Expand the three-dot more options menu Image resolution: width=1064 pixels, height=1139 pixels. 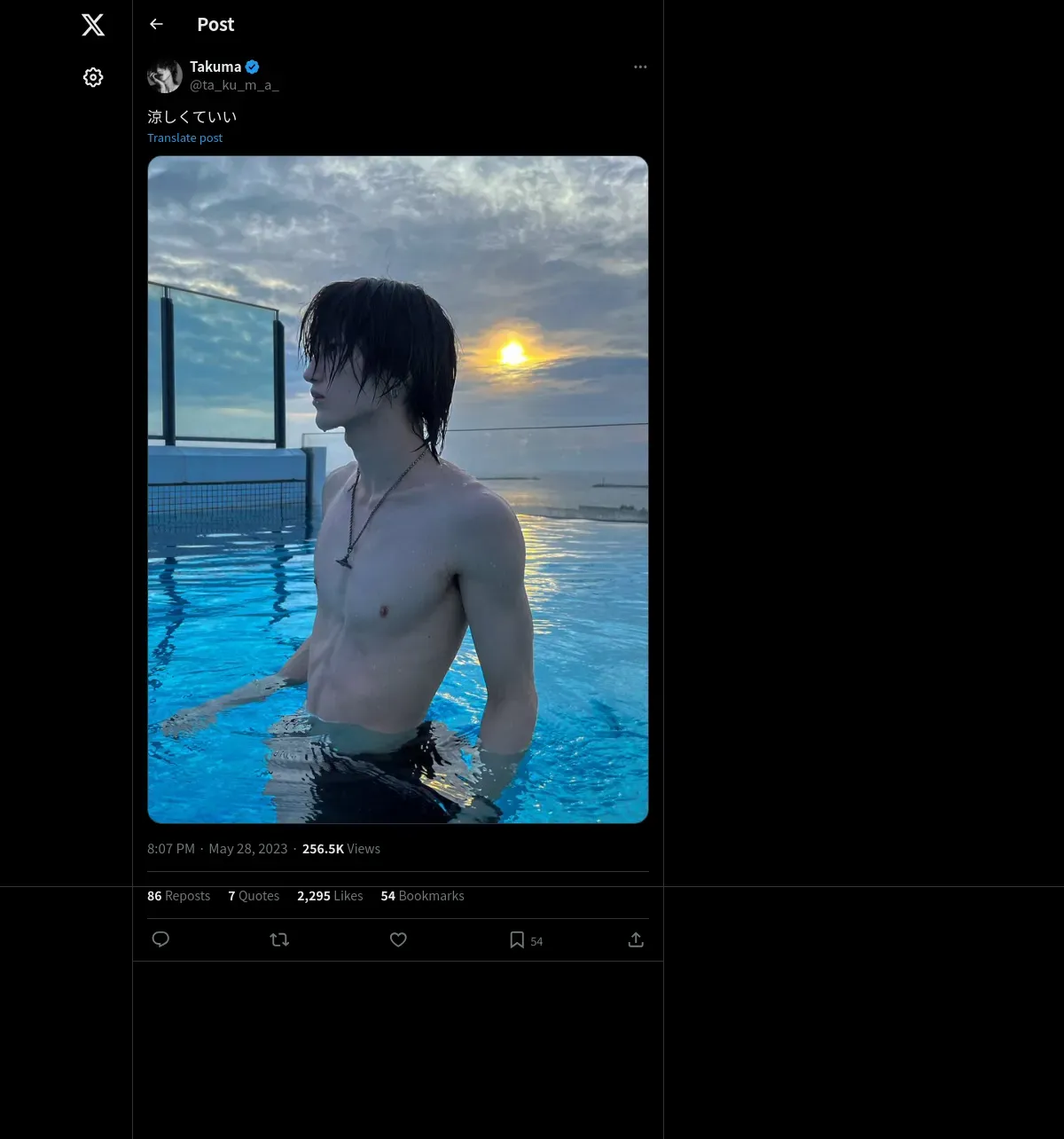pos(640,67)
